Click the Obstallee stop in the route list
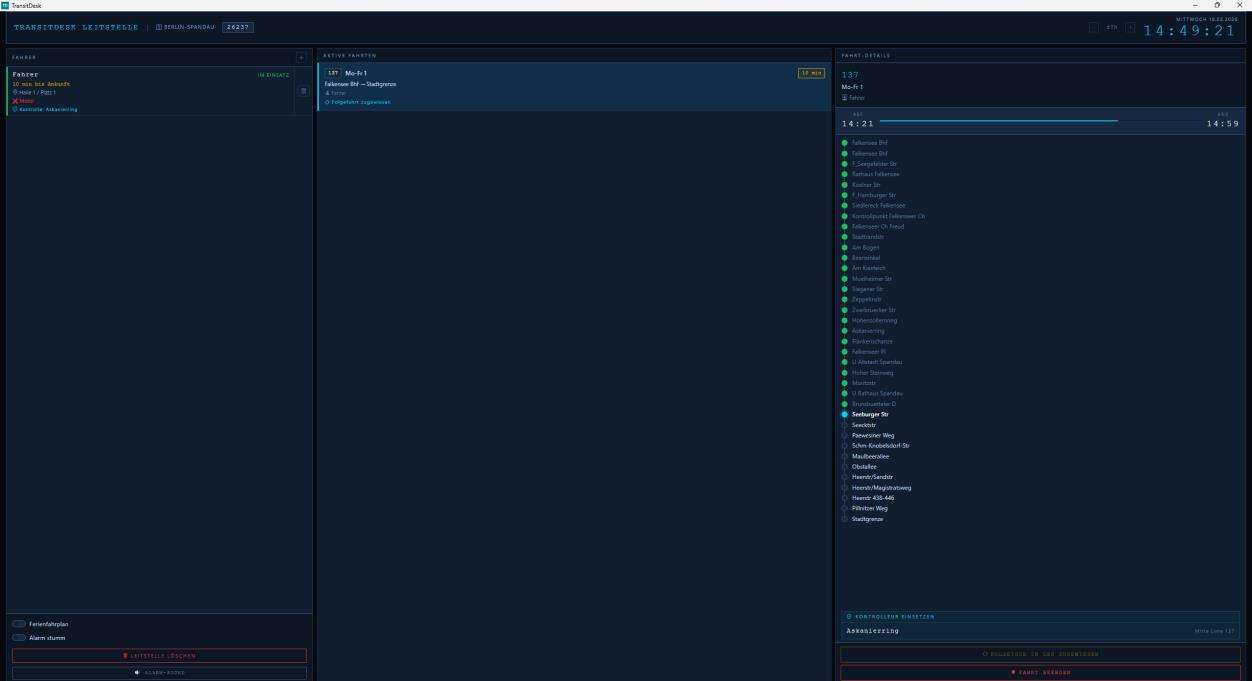This screenshot has width=1252, height=681. (864, 467)
